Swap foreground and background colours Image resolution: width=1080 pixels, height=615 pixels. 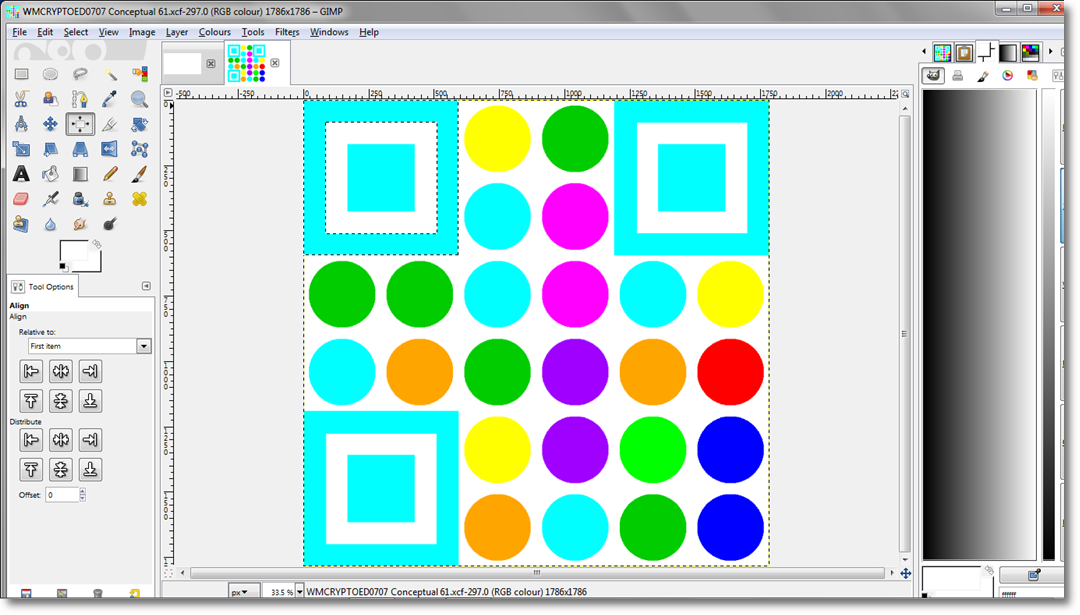click(x=97, y=244)
